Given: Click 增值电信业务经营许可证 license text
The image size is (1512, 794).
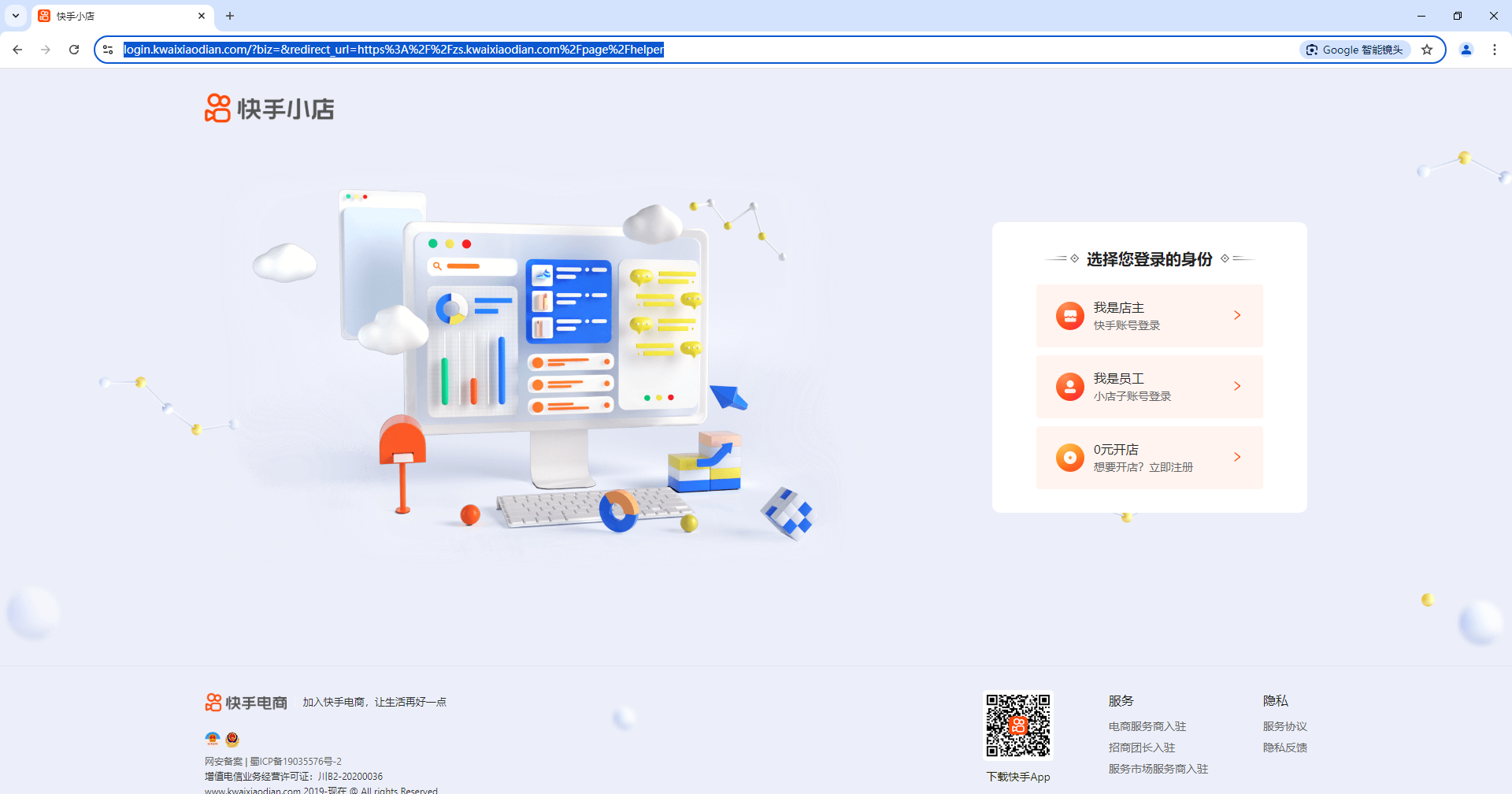Looking at the screenshot, I should [x=294, y=777].
